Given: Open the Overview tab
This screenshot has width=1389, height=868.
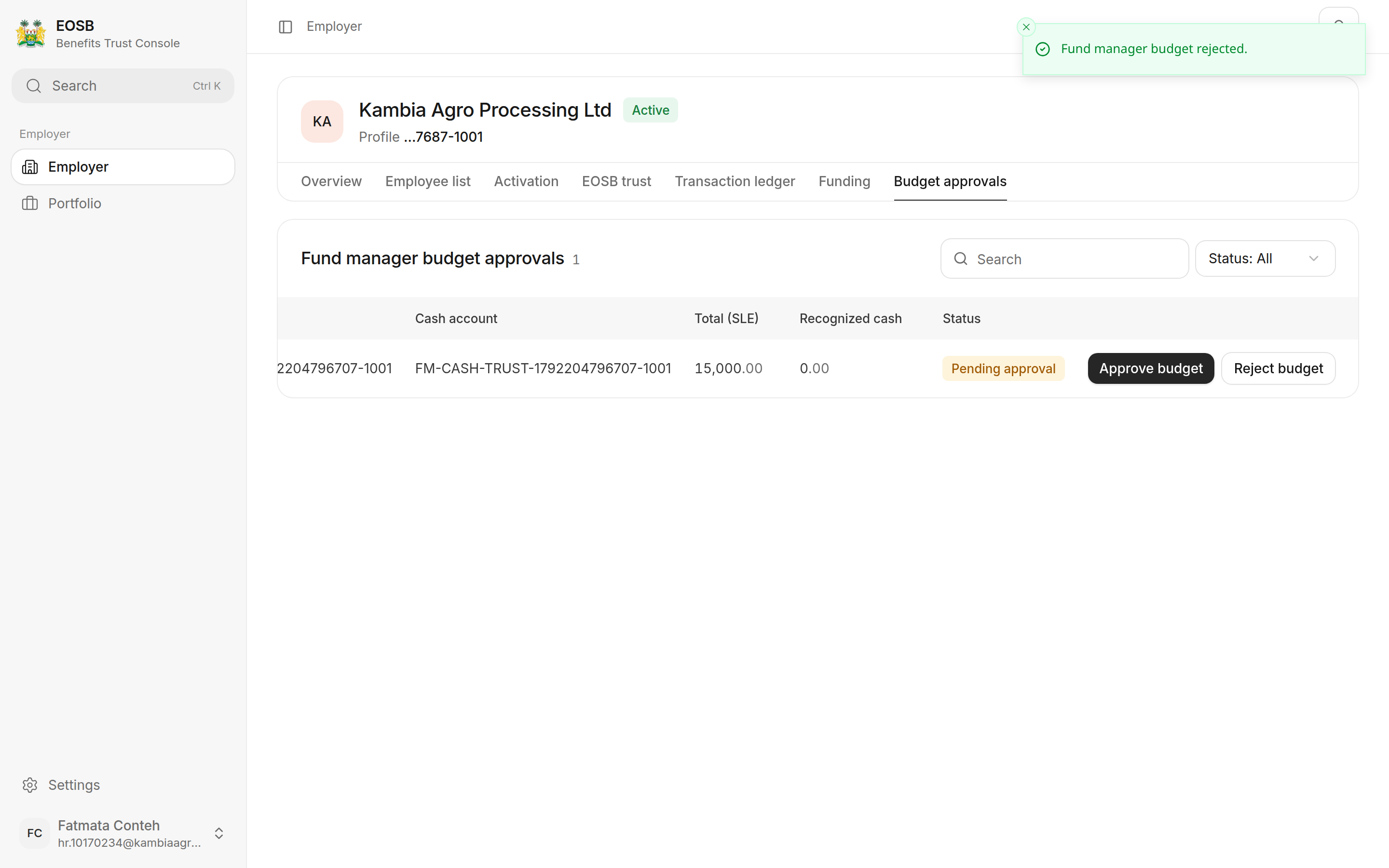Looking at the screenshot, I should tap(331, 181).
